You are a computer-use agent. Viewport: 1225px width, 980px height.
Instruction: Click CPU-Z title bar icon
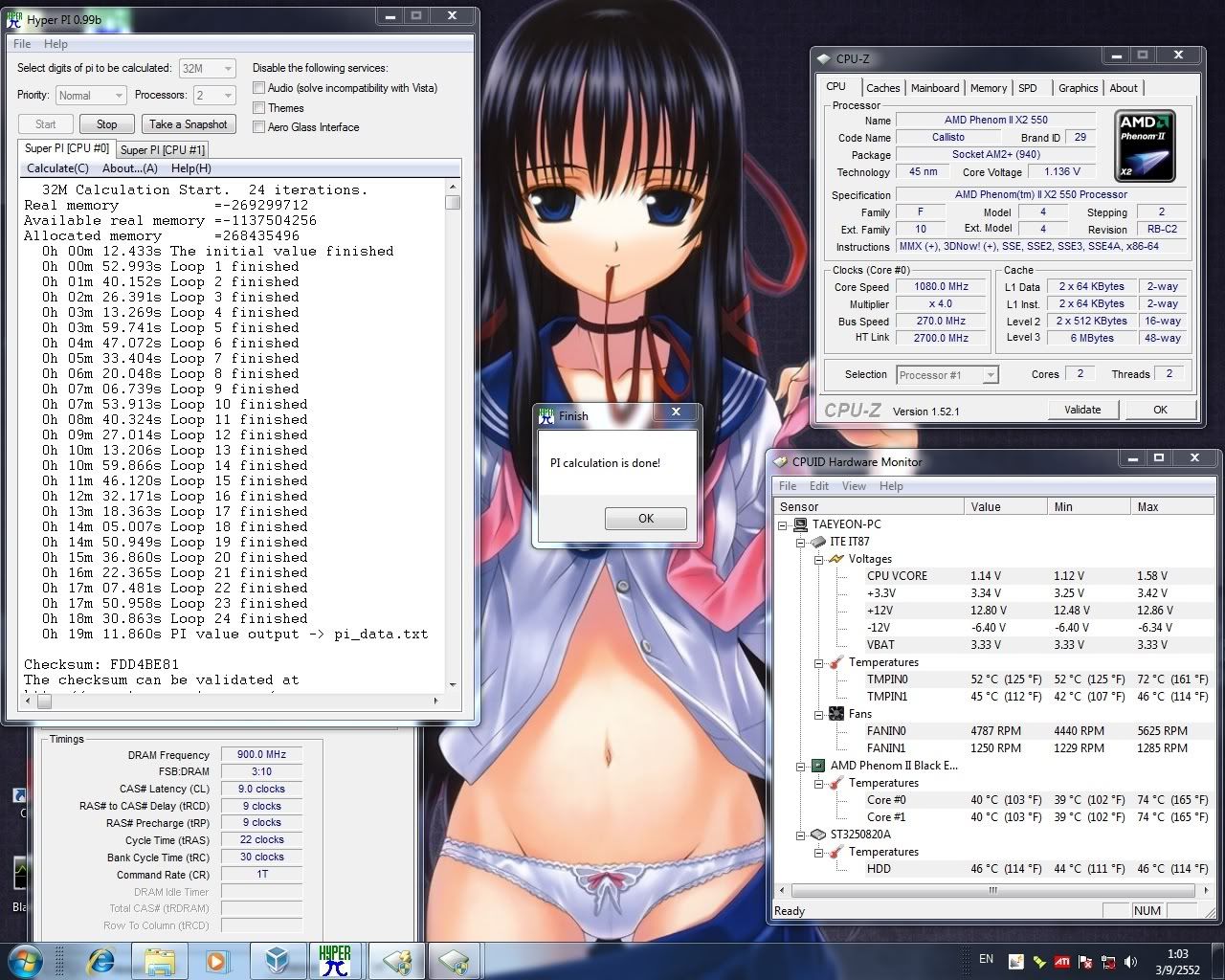(x=824, y=58)
